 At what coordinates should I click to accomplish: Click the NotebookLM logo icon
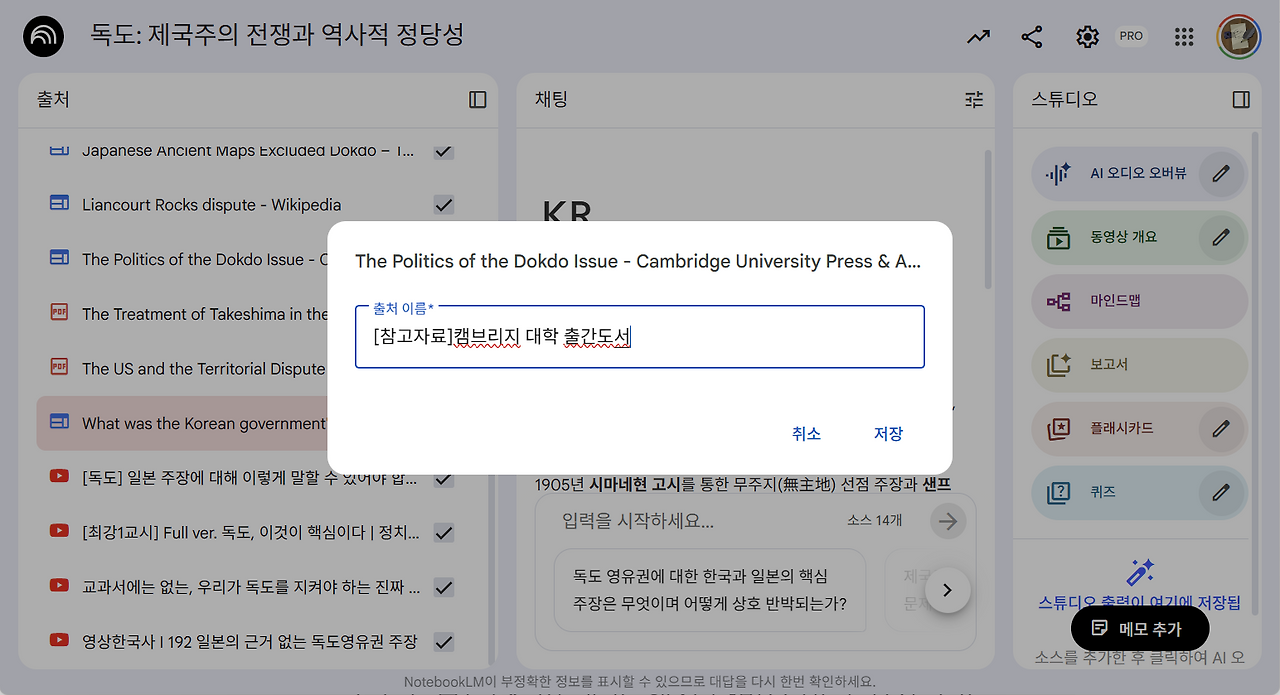point(43,37)
